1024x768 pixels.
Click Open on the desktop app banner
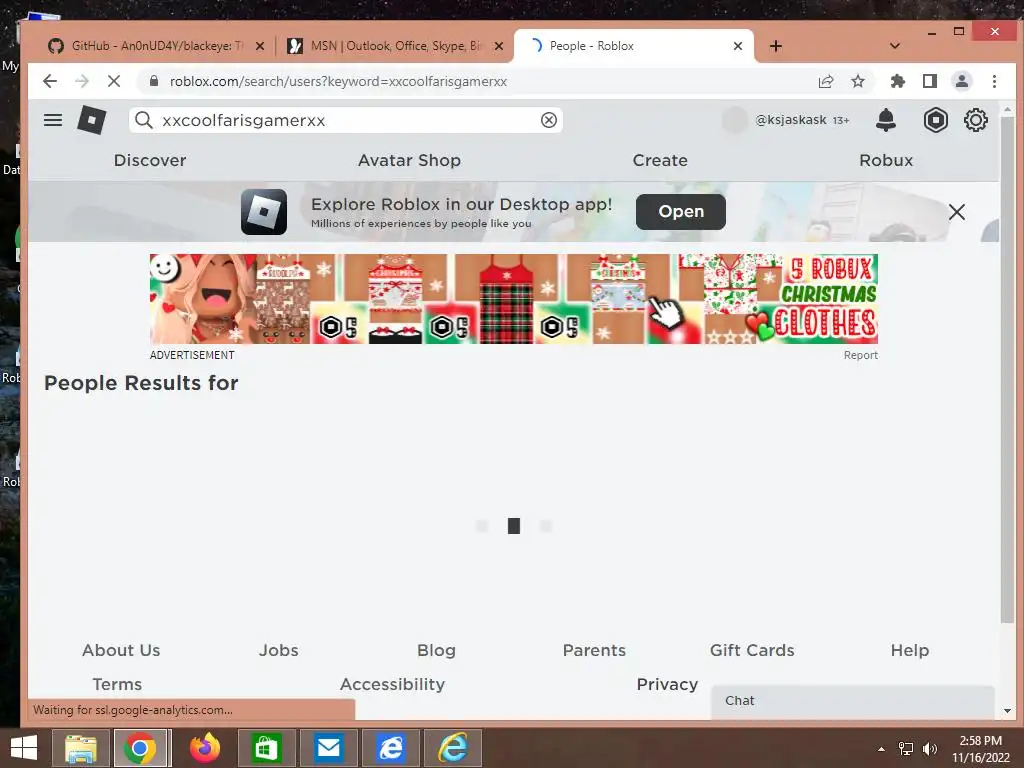(x=680, y=212)
